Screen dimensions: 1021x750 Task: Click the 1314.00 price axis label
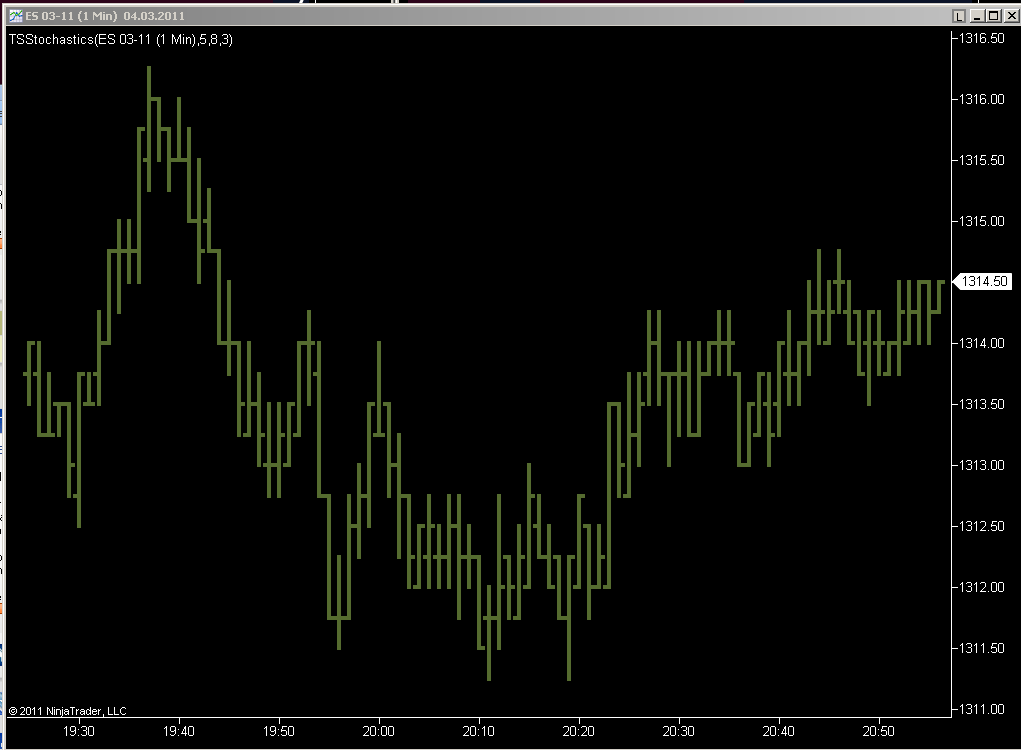tap(982, 343)
